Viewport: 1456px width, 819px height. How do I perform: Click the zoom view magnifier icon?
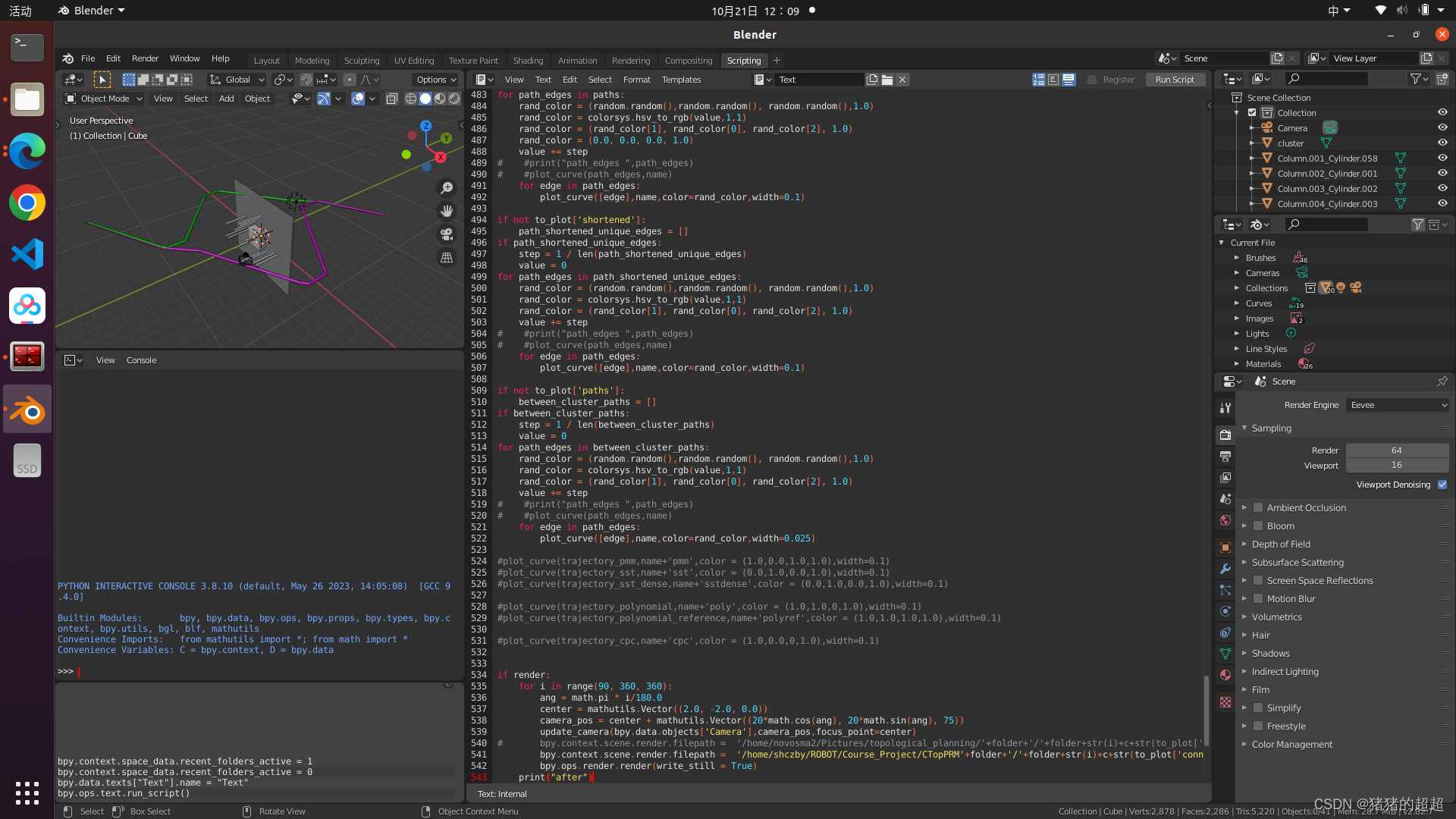click(447, 188)
